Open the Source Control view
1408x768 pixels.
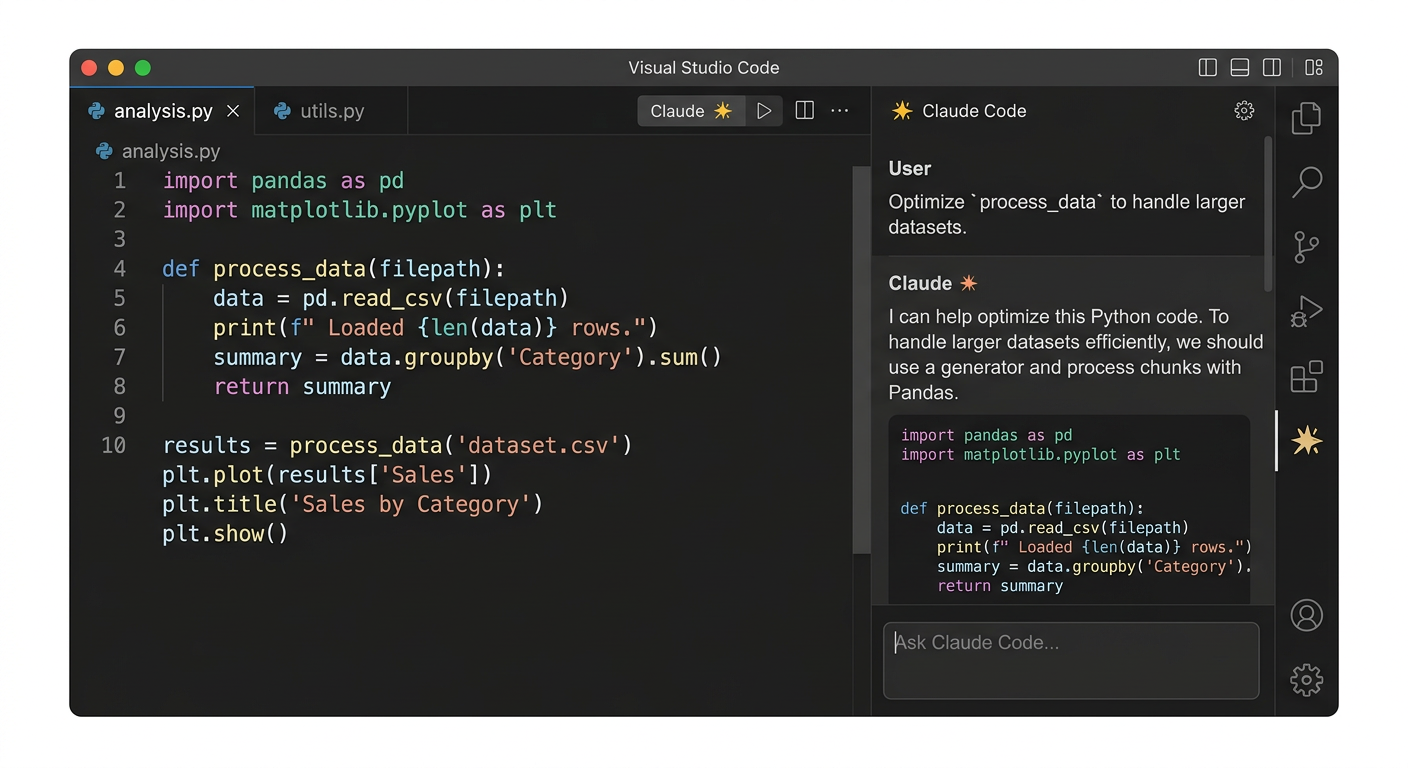(1306, 247)
